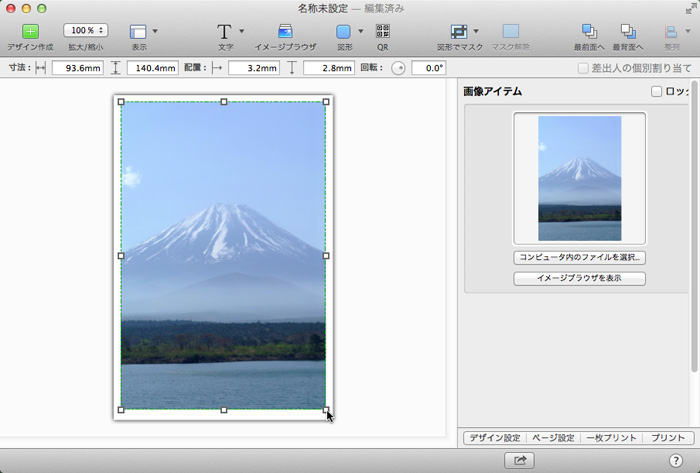Switch to the デザイン設定 tab
Image resolution: width=700 pixels, height=473 pixels.
coord(495,438)
